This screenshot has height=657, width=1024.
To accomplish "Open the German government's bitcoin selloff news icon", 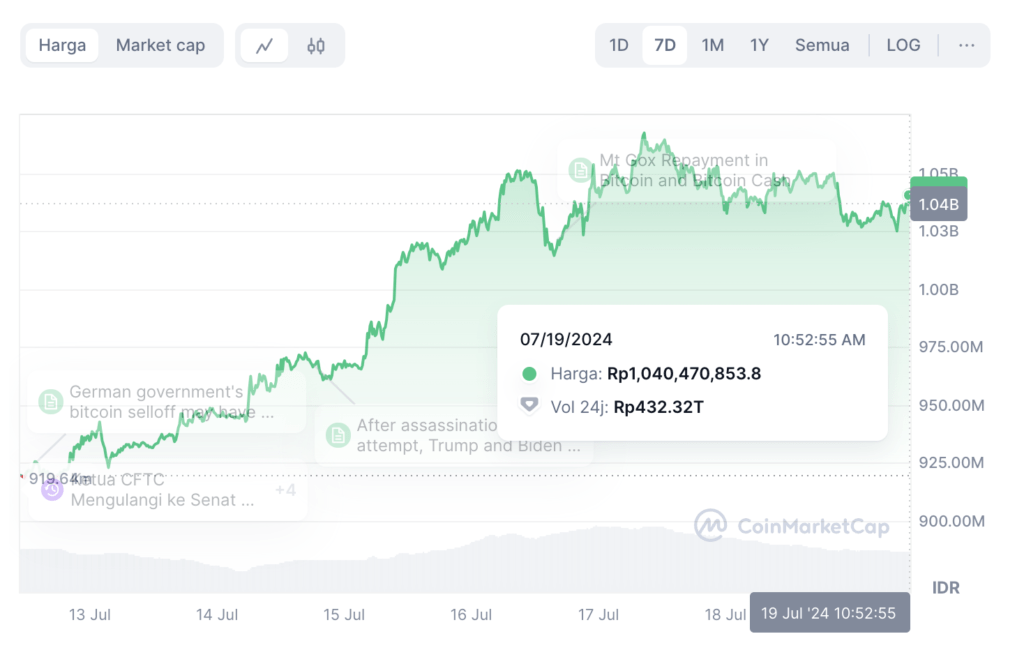I will point(51,402).
